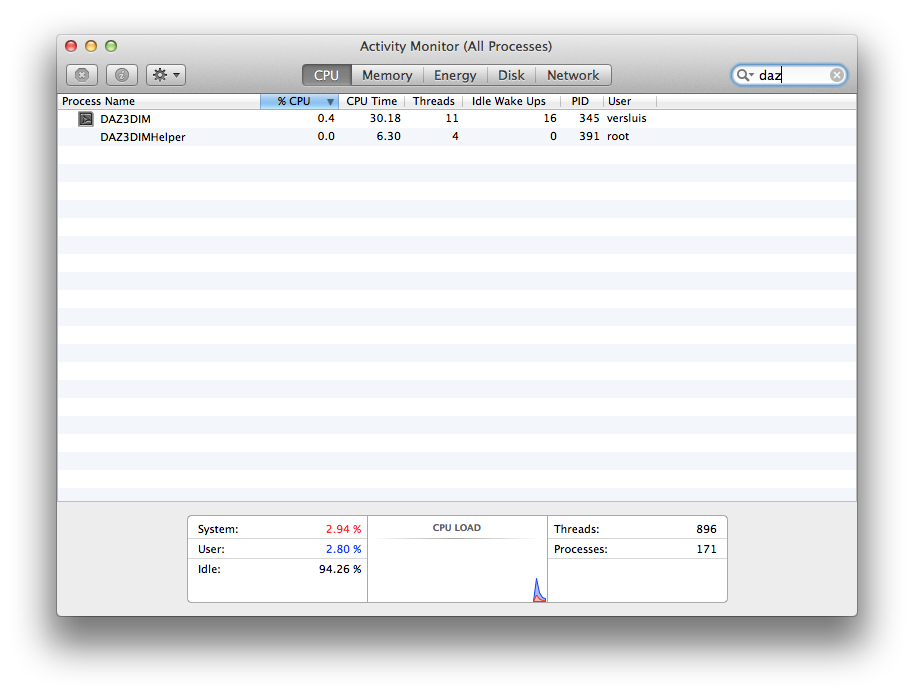This screenshot has width=914, height=695.
Task: Click the User 2.80 % value
Action: pos(343,549)
